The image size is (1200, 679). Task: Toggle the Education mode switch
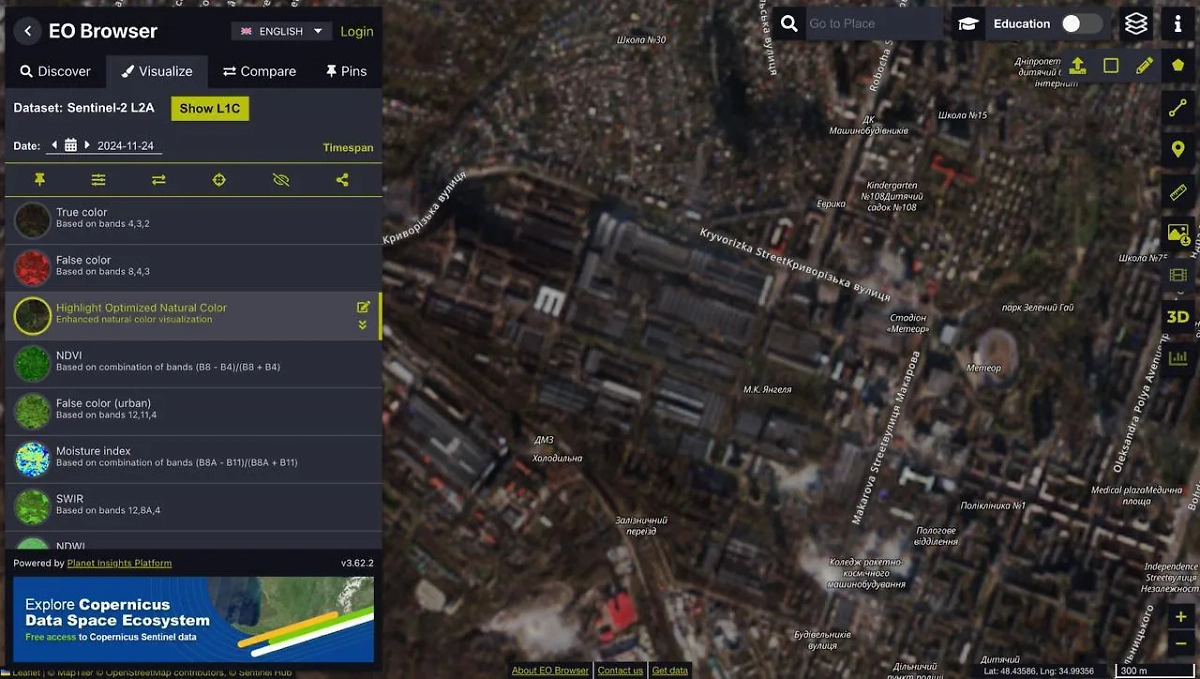point(1080,24)
